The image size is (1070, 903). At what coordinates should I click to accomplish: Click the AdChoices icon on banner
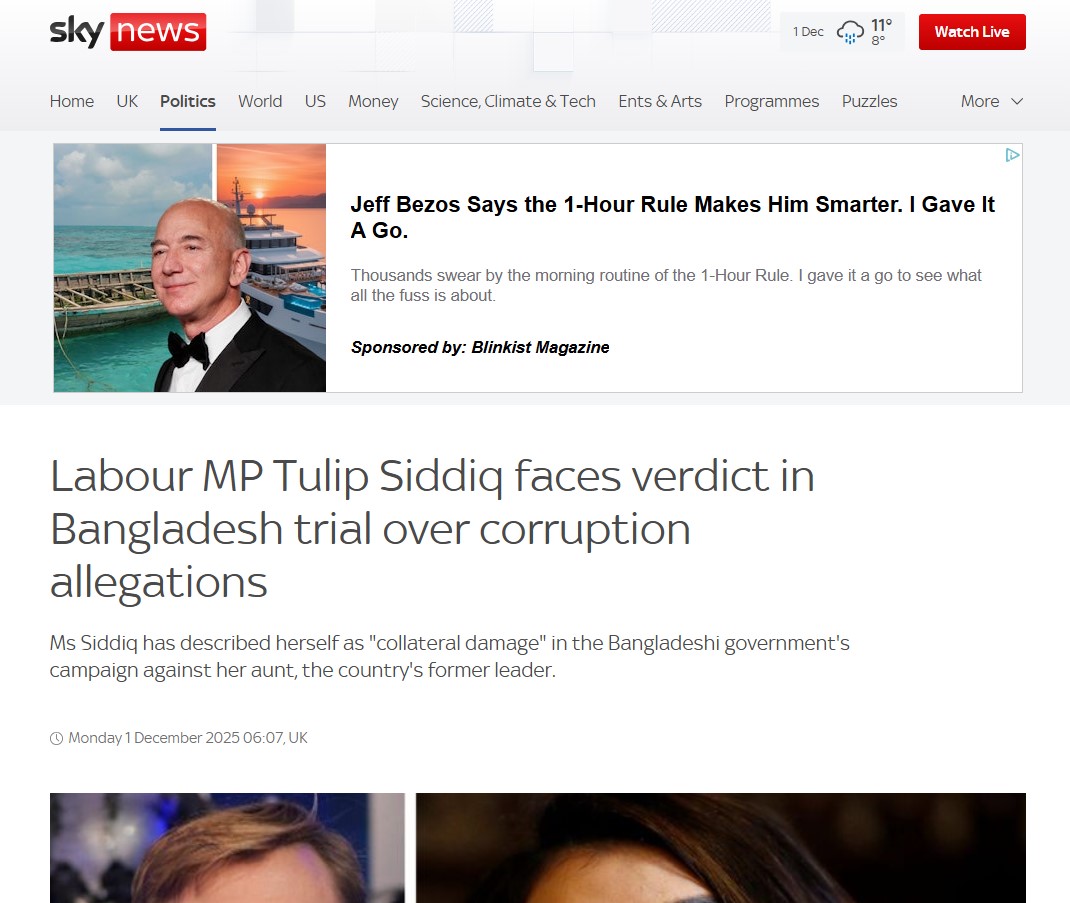[x=1012, y=155]
